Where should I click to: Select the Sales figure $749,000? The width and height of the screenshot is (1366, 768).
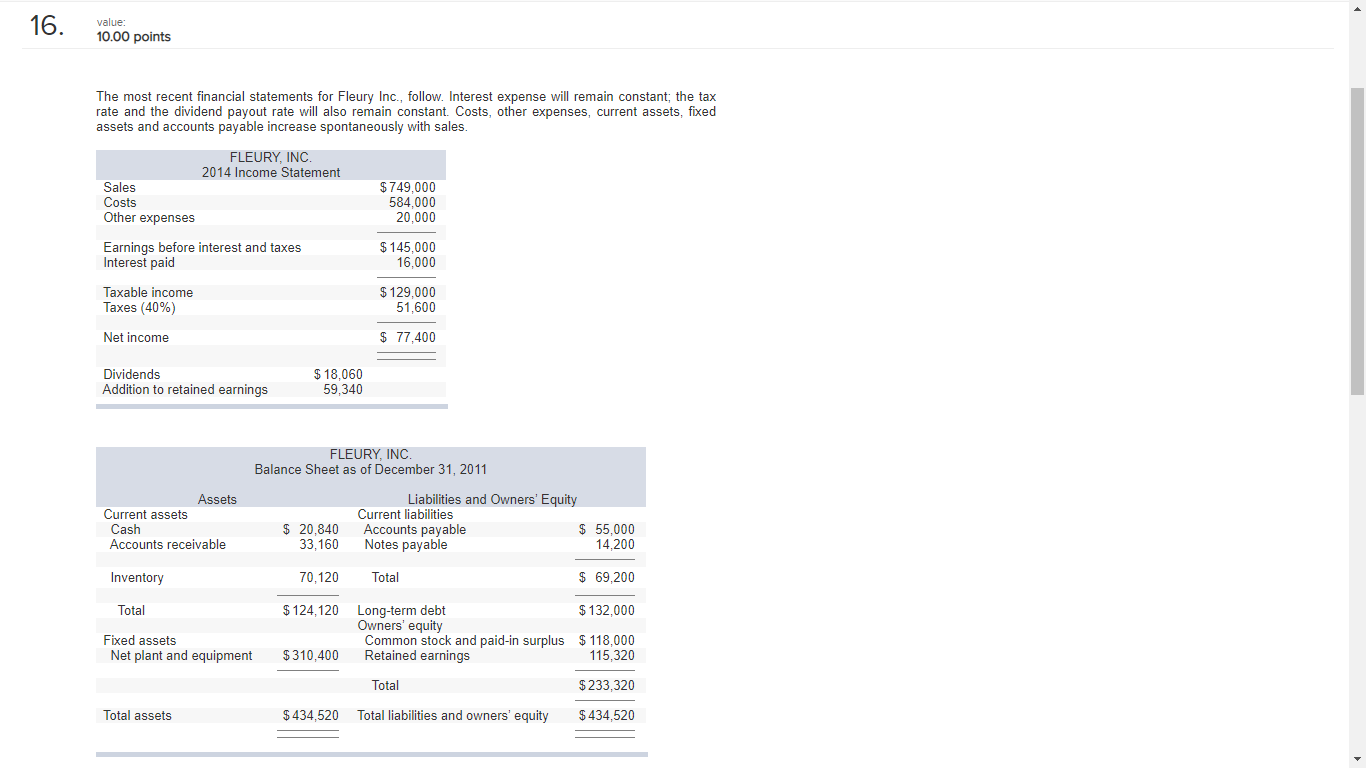pos(408,187)
